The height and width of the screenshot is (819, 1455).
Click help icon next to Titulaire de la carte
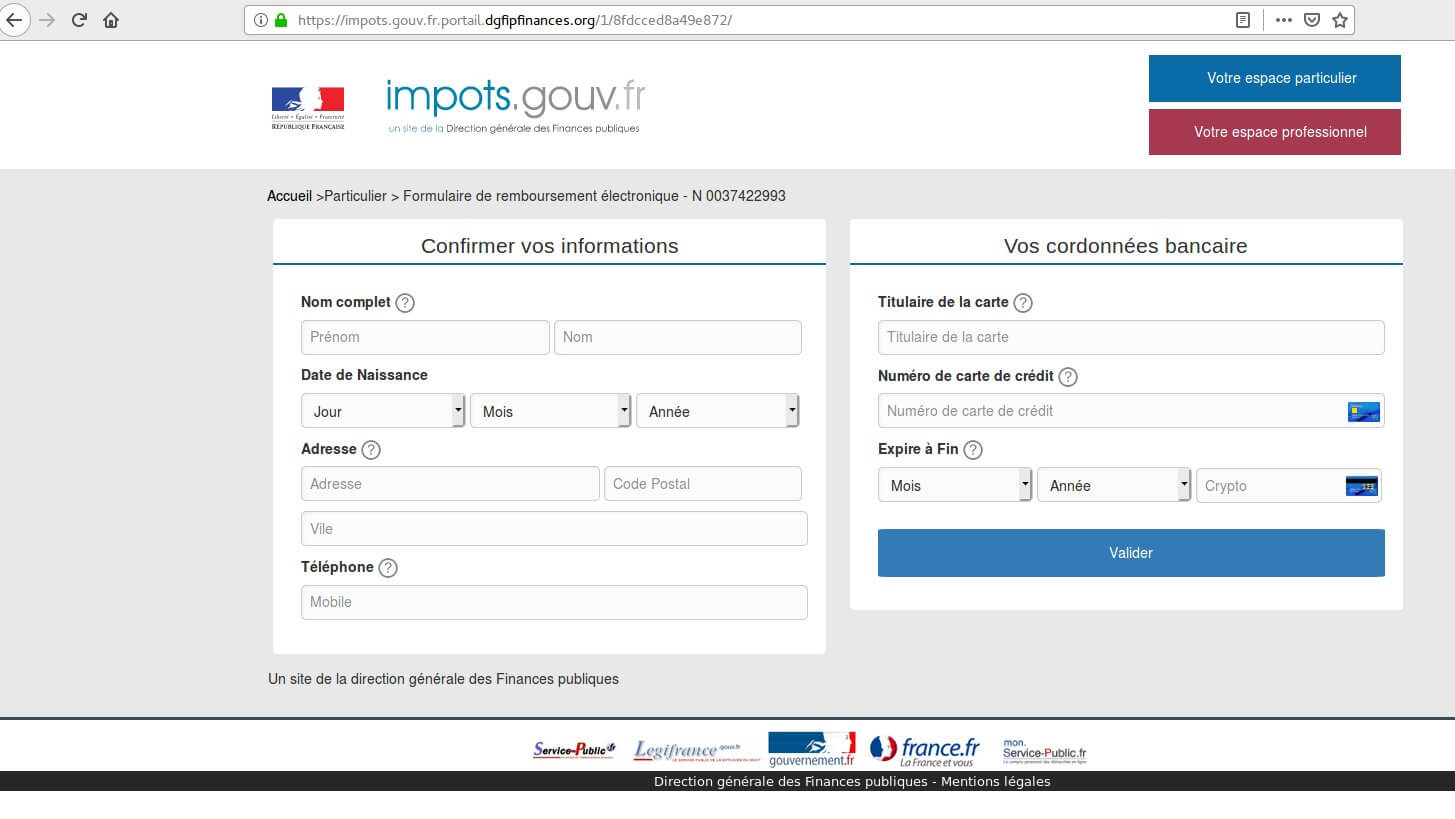point(1023,303)
